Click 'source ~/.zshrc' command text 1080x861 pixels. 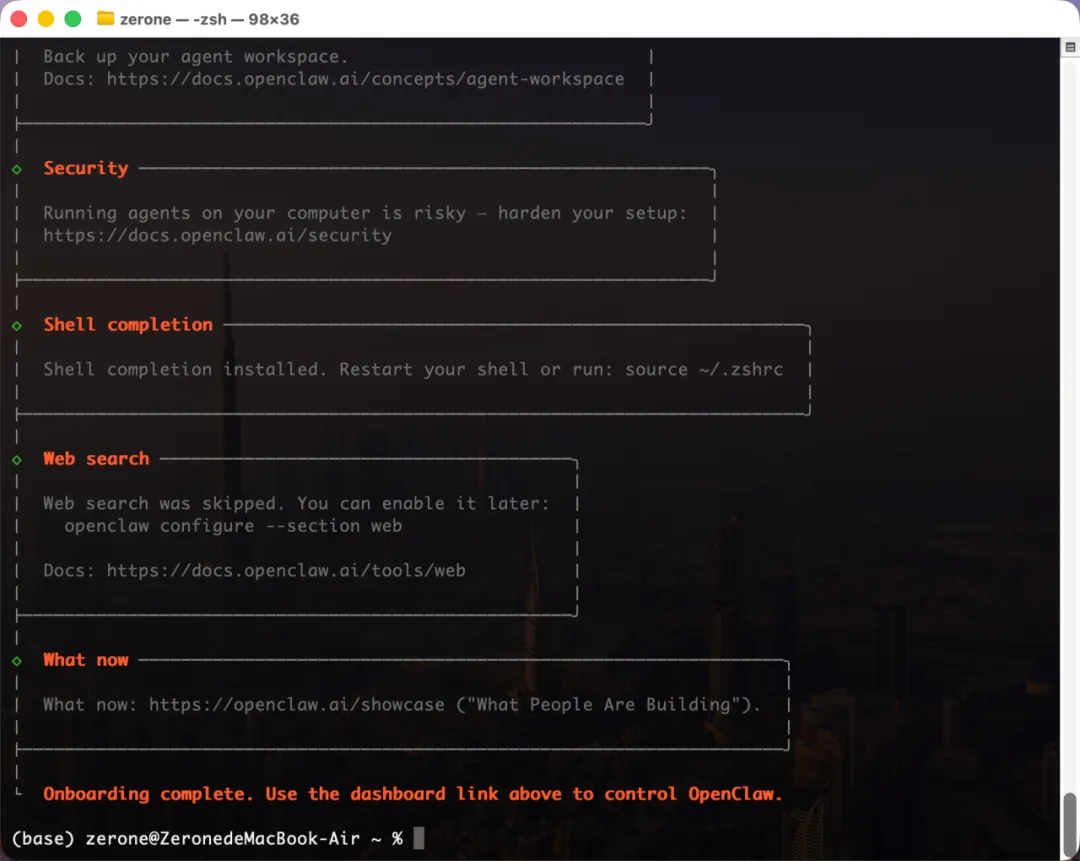click(x=704, y=370)
